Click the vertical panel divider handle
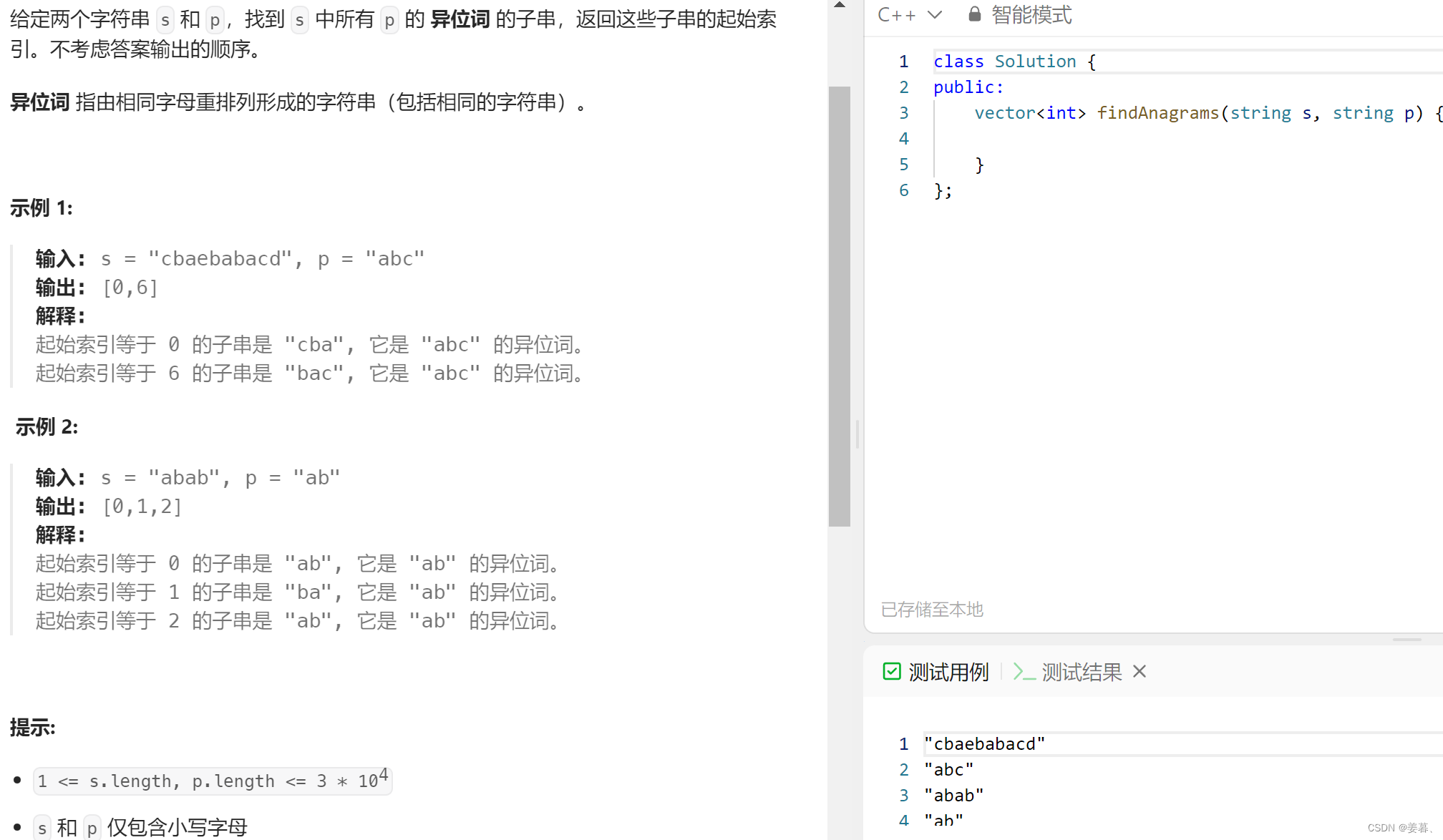The image size is (1443, 840). (857, 434)
